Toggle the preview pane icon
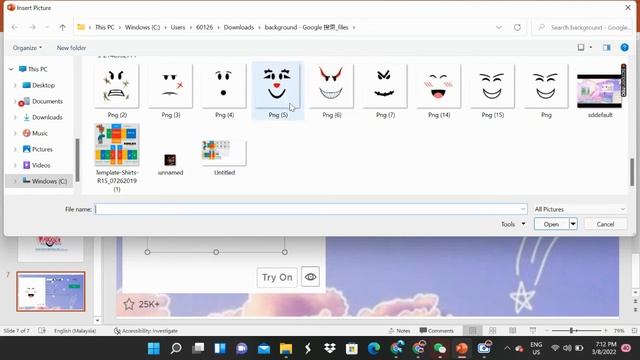 point(607,48)
